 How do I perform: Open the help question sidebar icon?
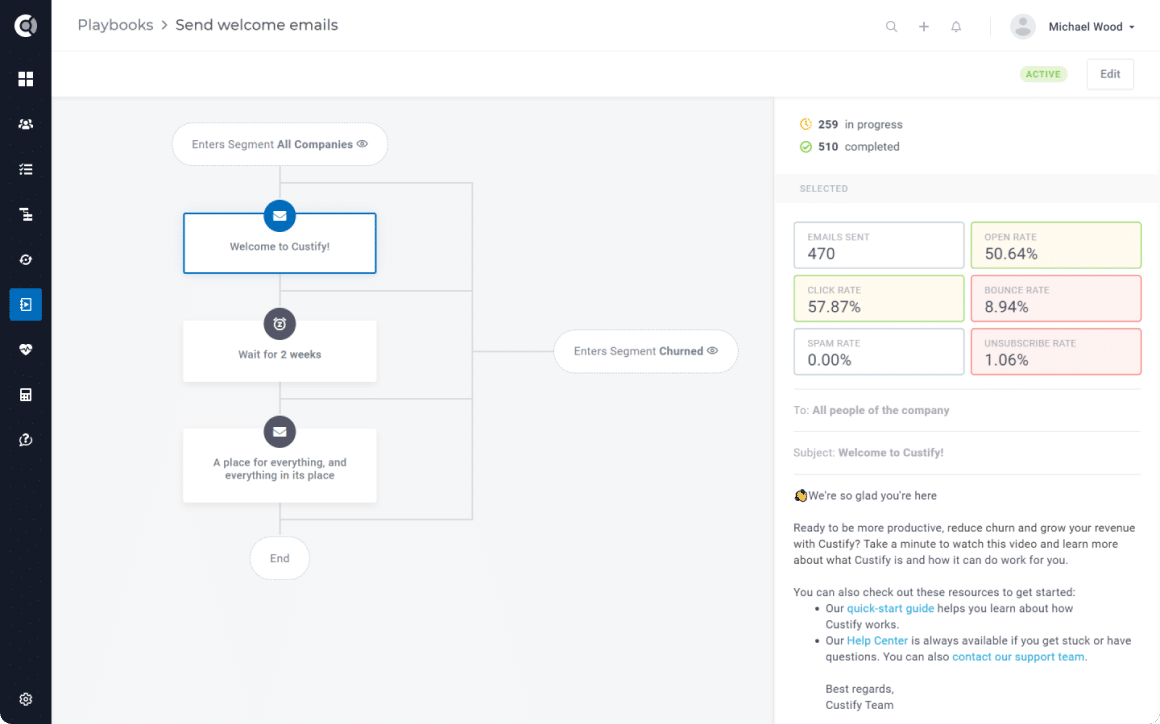[26, 440]
